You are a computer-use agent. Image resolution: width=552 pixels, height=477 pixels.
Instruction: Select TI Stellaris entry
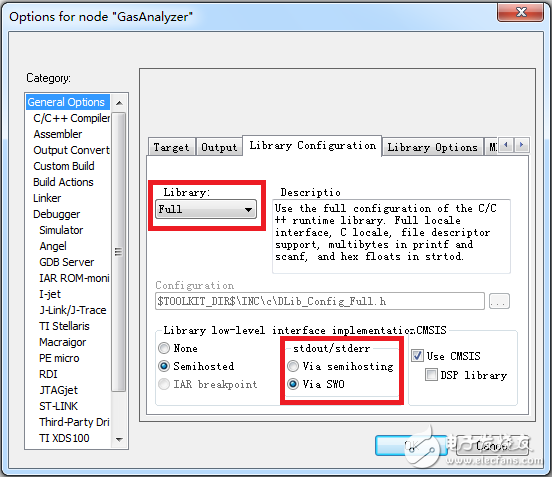pos(64,326)
